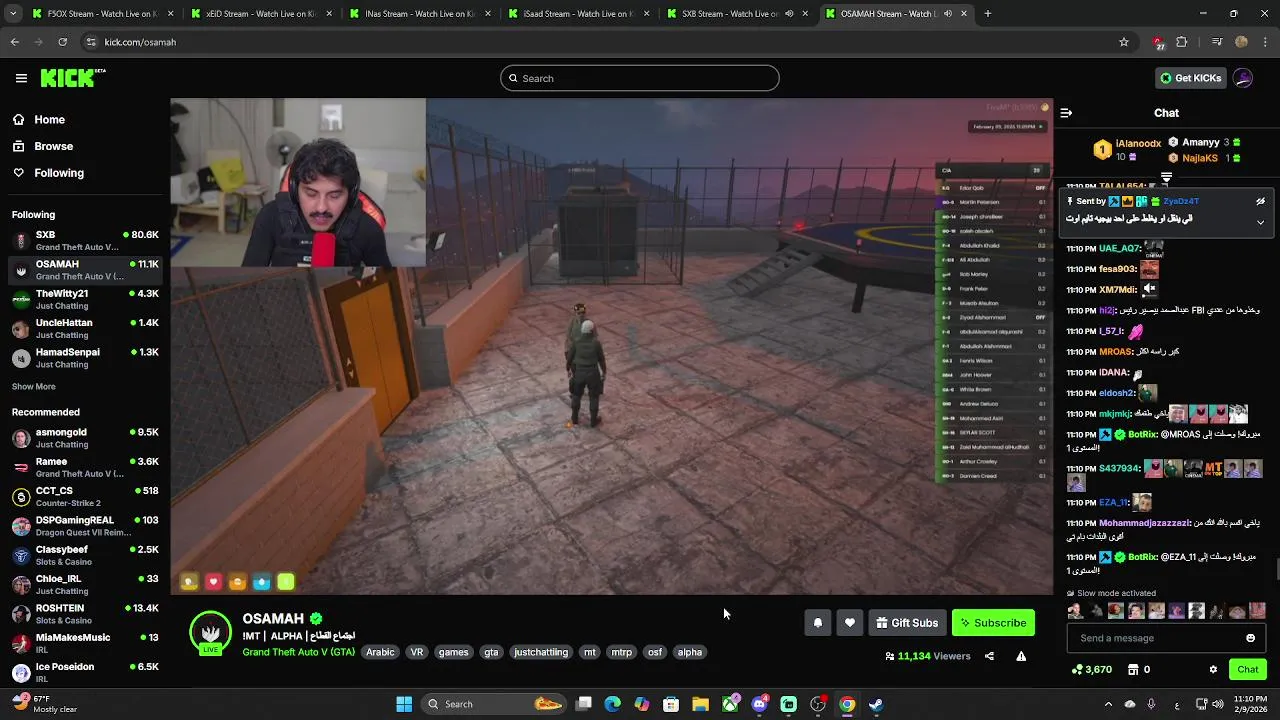Screen dimensions: 1280x720
Task: Reload the page
Action: [x=62, y=42]
